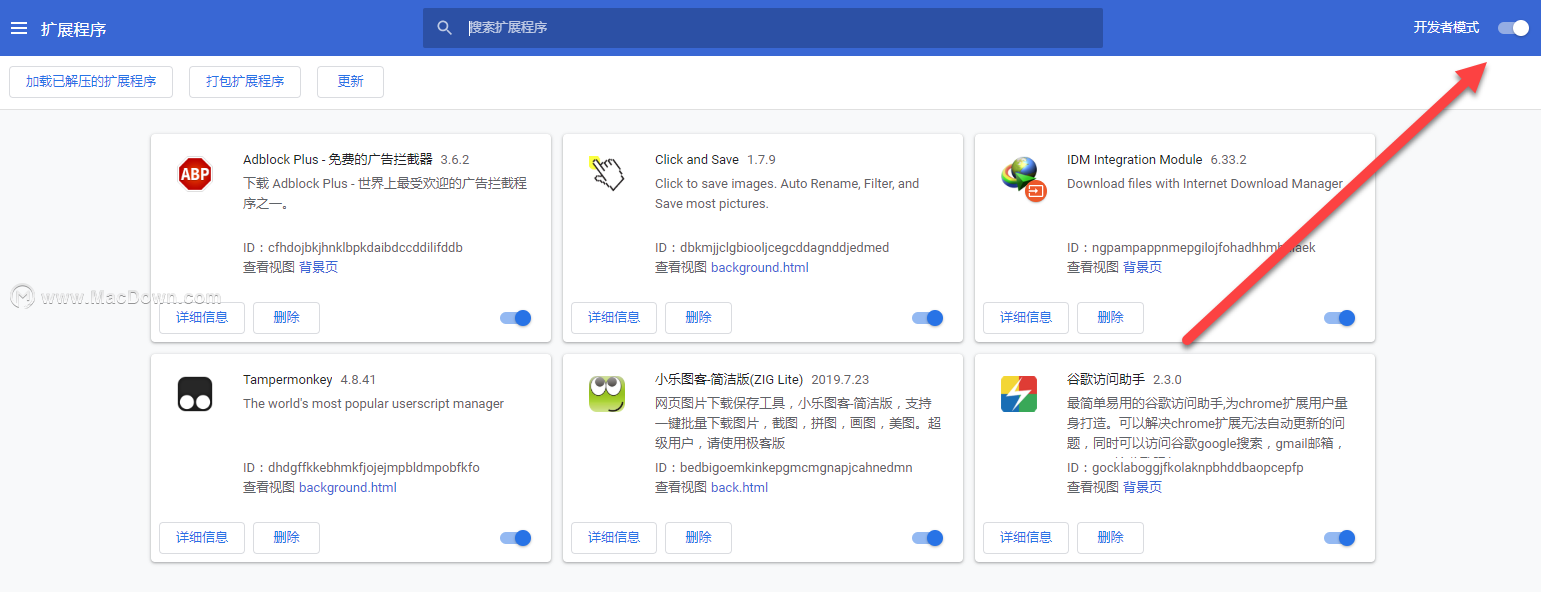Open 详细信息 for Click and Save
1541x592 pixels.
(x=614, y=318)
